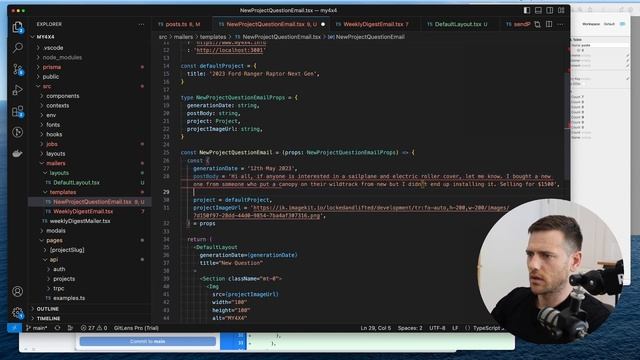640x360 pixels.
Task: Open WeeklyDigestEmail.tsx in the file tree
Action: coord(83,211)
